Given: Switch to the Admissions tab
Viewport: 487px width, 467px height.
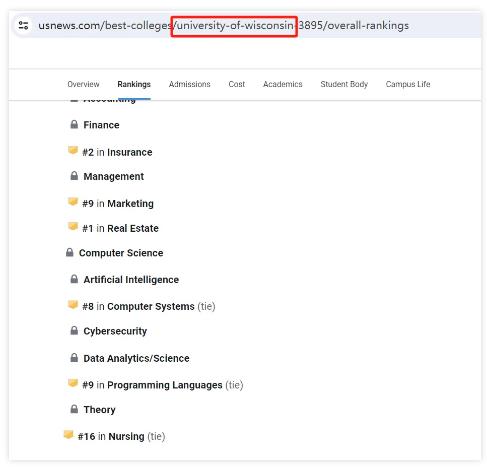Looking at the screenshot, I should tap(189, 84).
